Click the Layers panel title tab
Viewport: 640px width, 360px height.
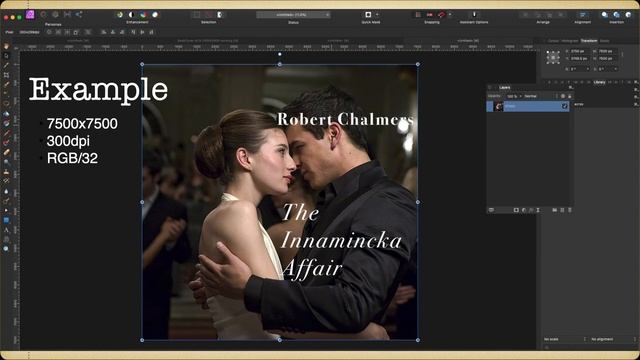pos(504,87)
